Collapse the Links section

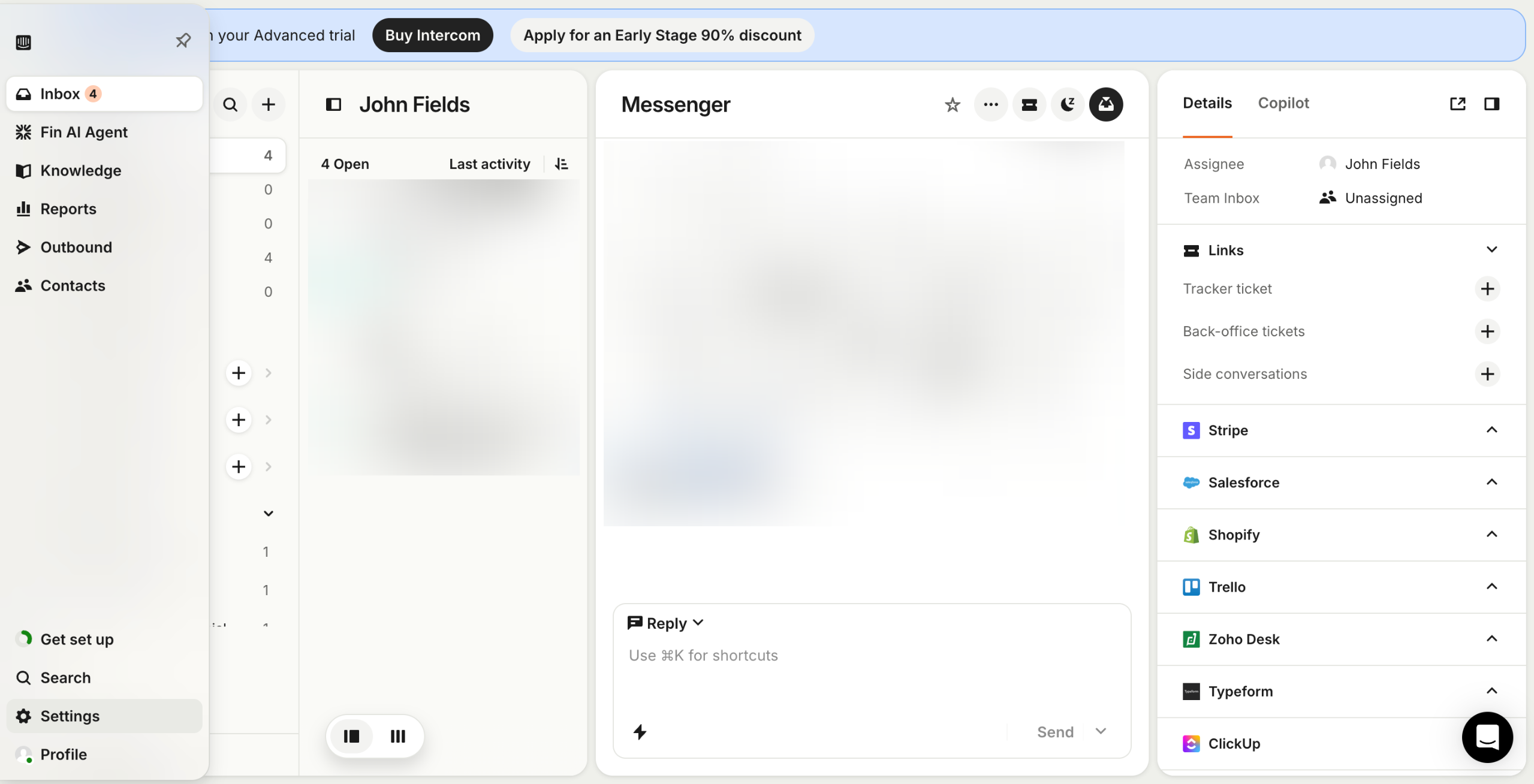pos(1491,250)
